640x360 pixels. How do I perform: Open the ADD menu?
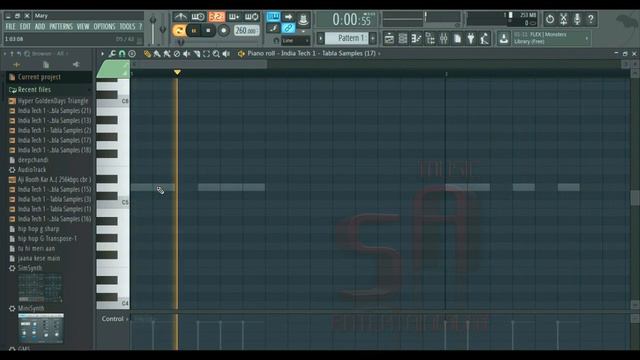[x=40, y=27]
